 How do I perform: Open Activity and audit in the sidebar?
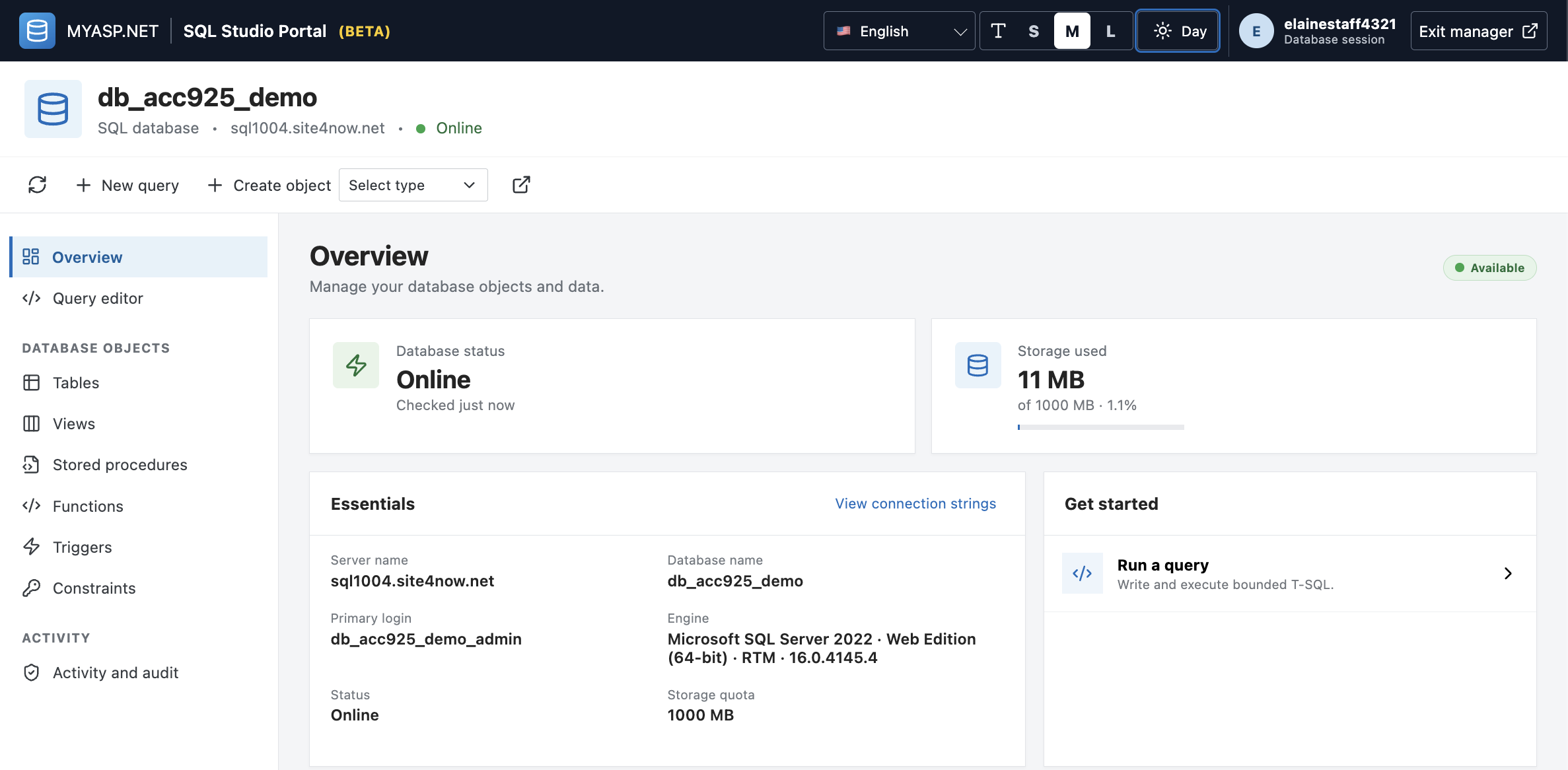tap(139, 673)
